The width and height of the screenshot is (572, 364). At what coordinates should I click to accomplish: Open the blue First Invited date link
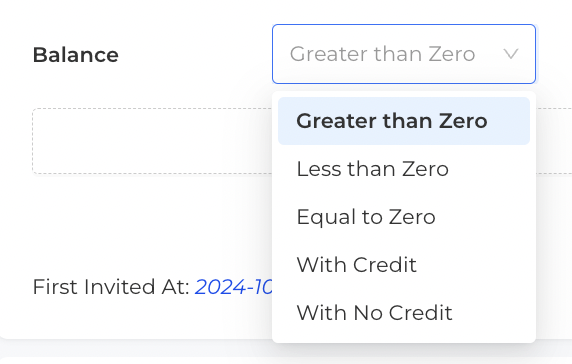coord(234,287)
